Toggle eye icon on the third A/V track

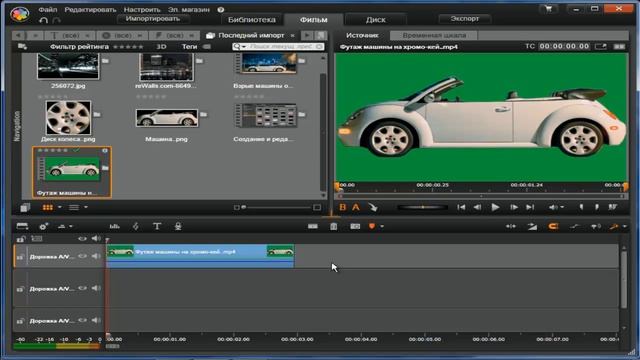(82, 320)
